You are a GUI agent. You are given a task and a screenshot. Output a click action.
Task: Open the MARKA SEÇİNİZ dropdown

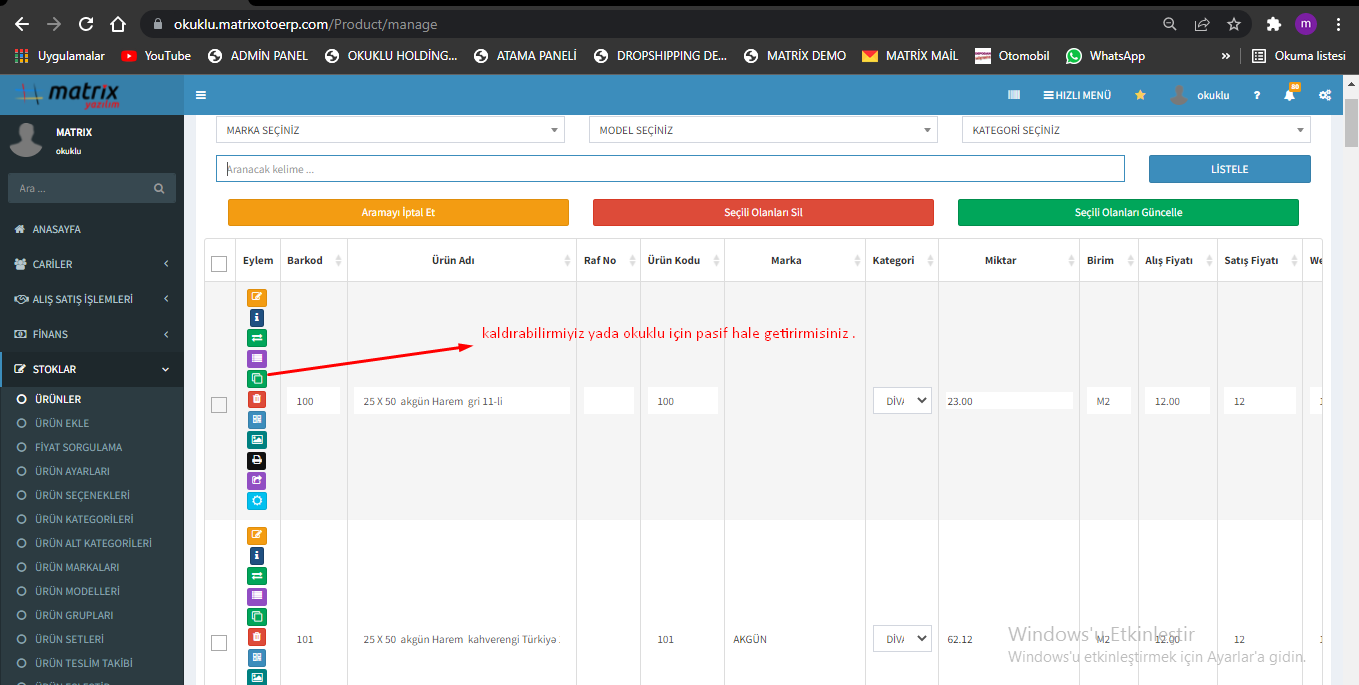point(390,130)
